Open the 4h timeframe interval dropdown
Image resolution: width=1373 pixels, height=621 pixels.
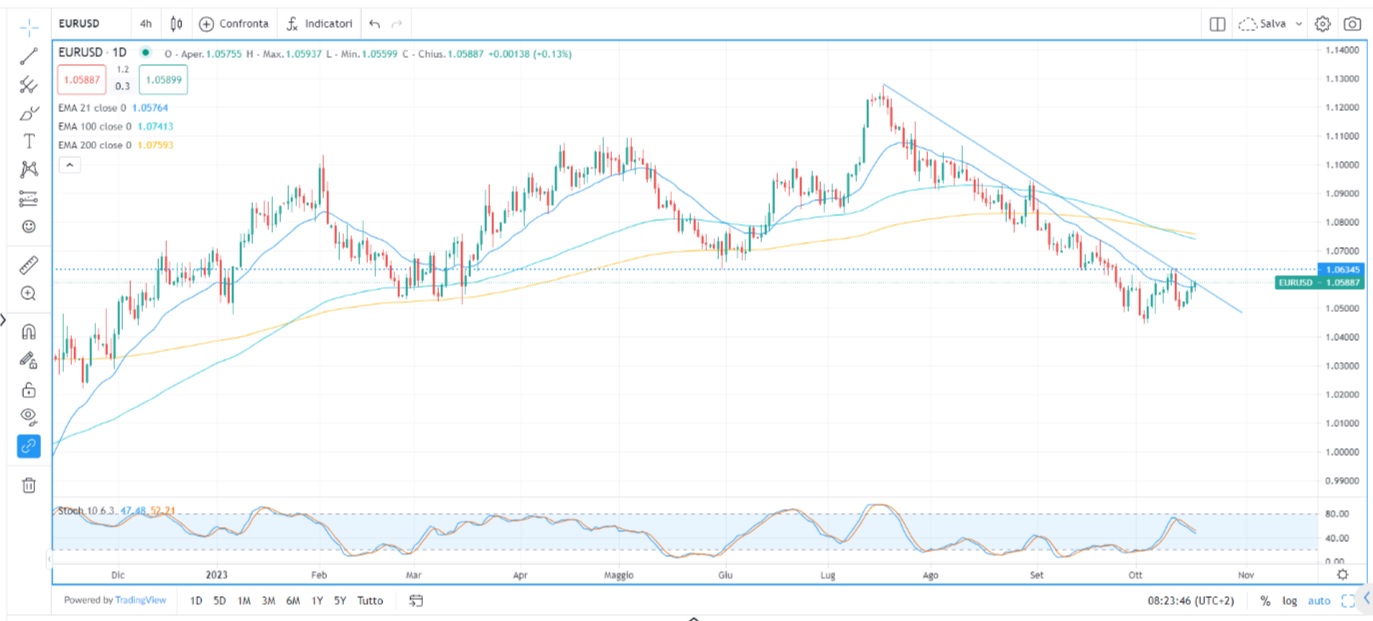click(x=146, y=24)
